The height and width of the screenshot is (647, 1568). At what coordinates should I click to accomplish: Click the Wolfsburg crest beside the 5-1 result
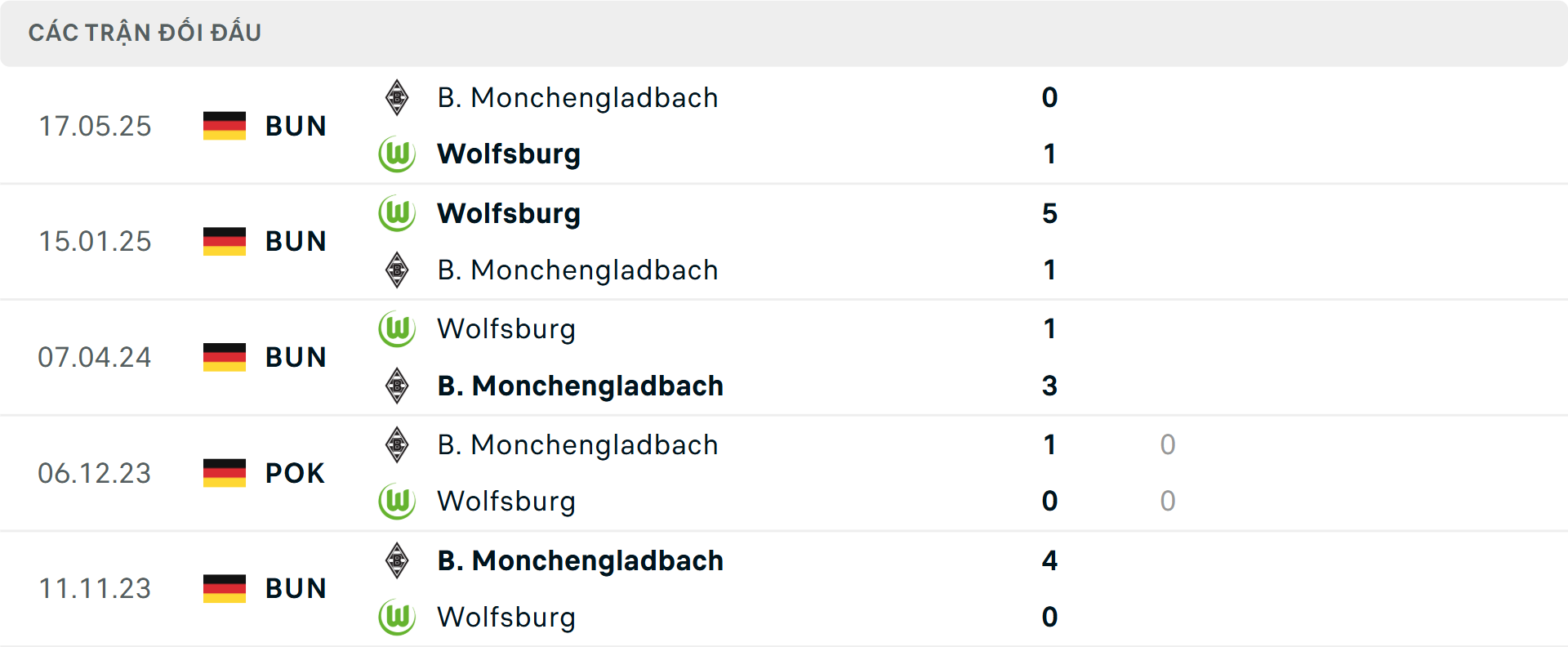(x=397, y=213)
